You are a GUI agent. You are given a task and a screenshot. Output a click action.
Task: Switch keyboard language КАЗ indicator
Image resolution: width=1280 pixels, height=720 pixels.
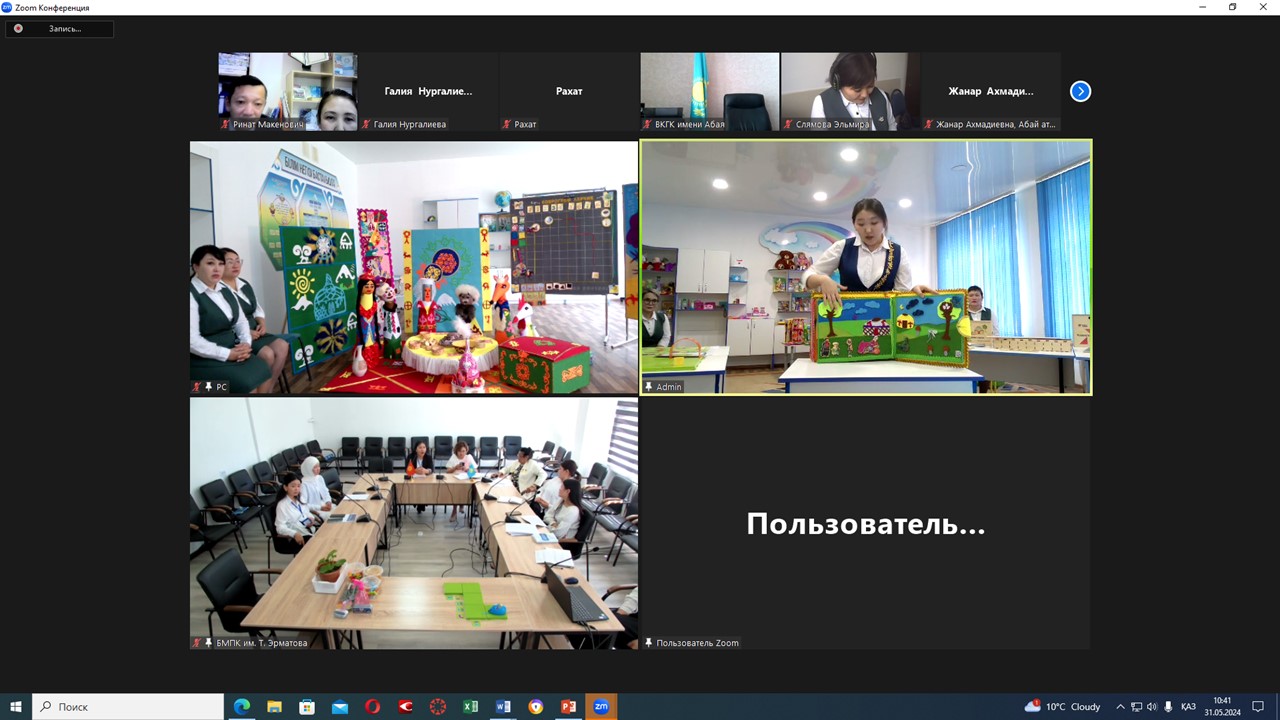click(1188, 707)
